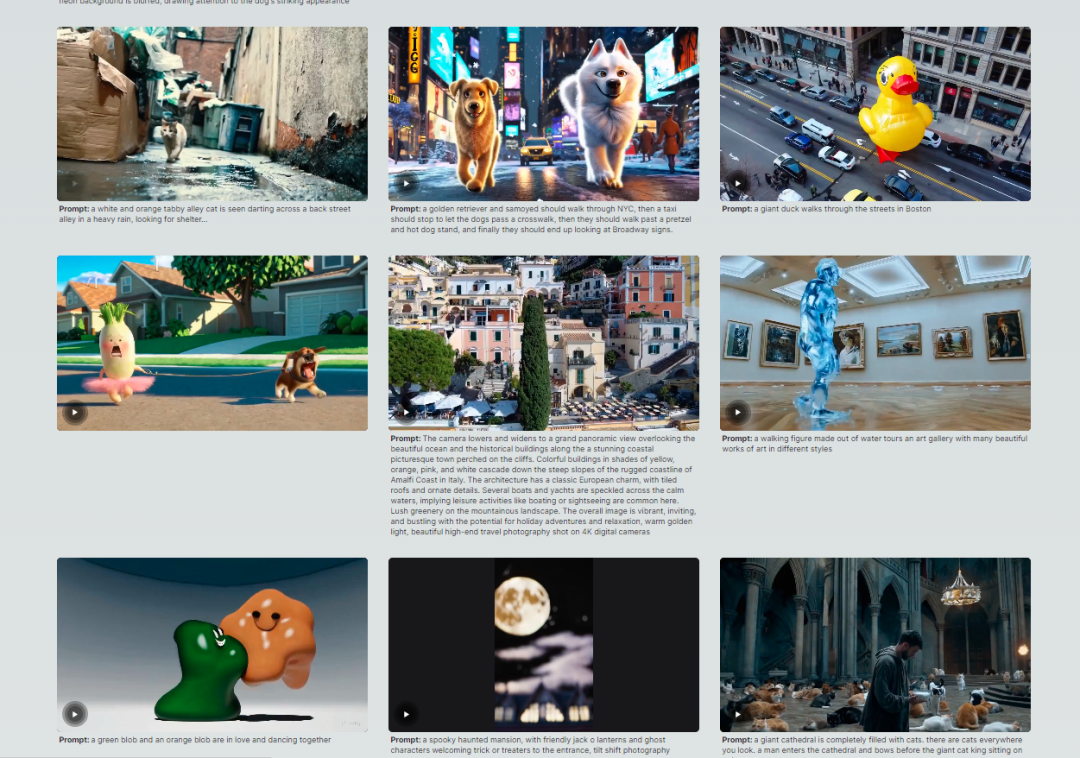Open the water figure gallery thumbnail
The width and height of the screenshot is (1080, 758).
point(875,344)
